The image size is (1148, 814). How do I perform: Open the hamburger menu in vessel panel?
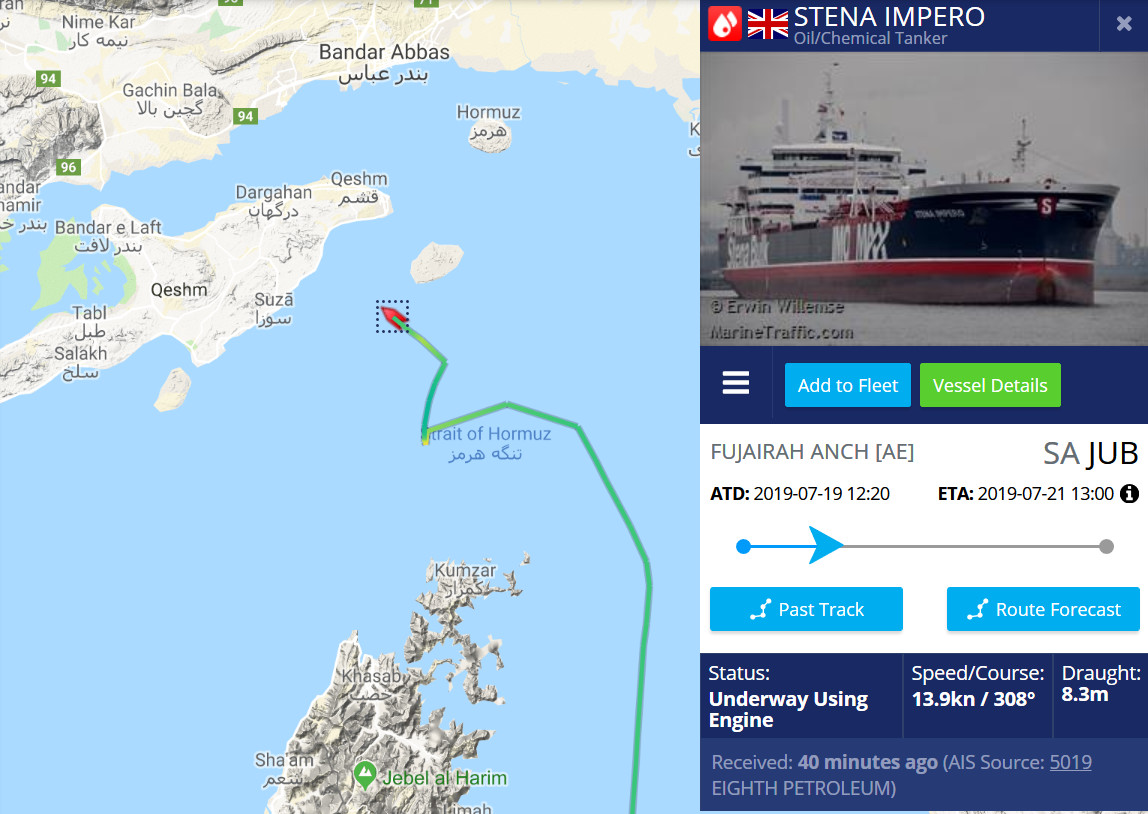point(735,383)
